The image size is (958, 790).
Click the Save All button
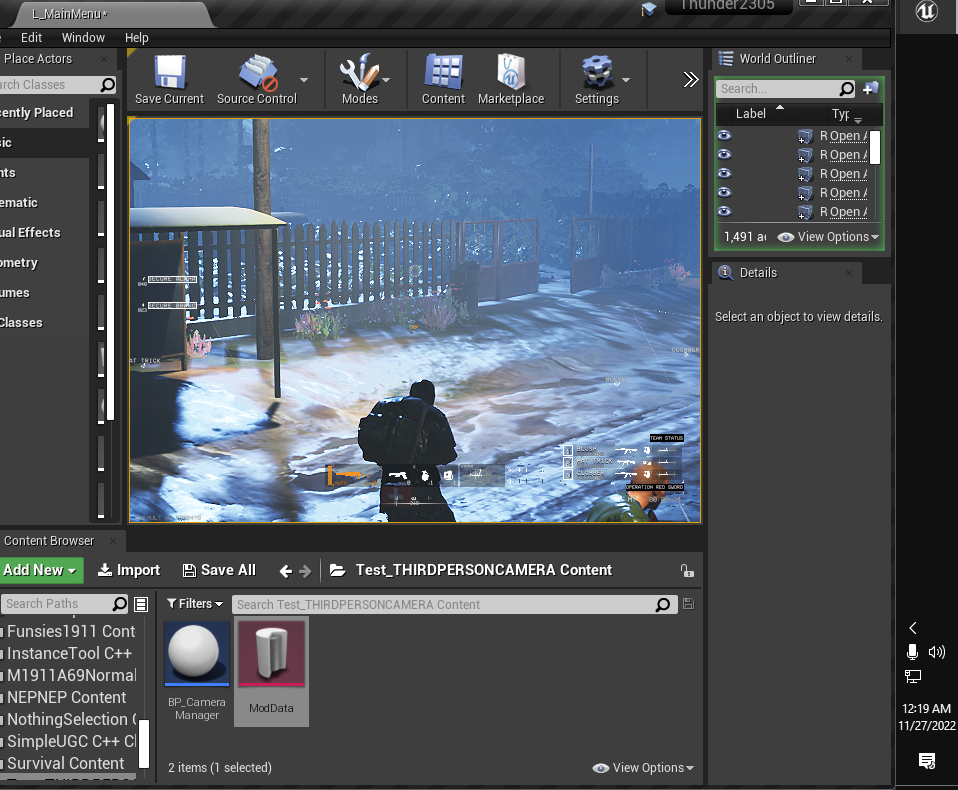click(219, 570)
